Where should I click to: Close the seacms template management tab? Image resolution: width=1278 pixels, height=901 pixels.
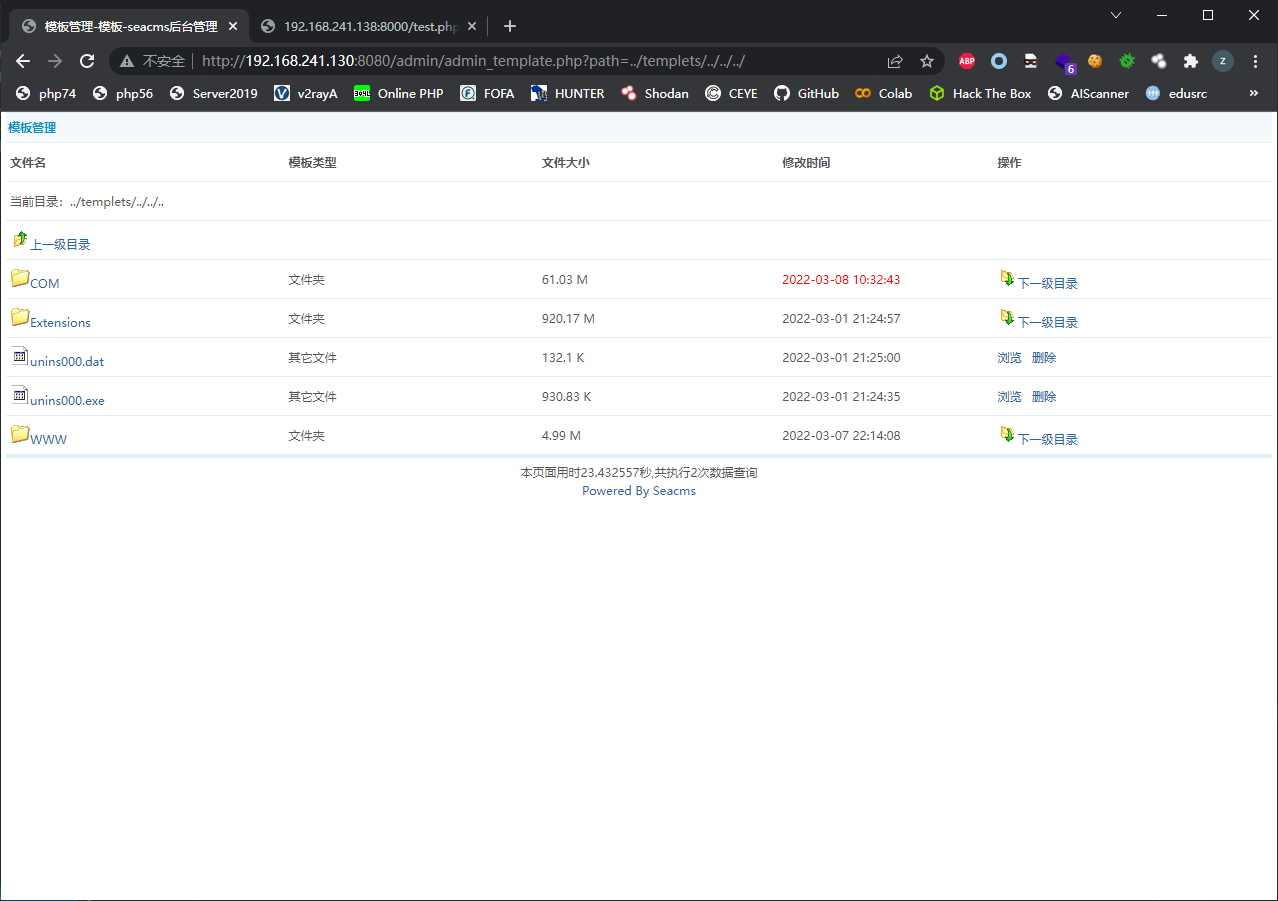[x=232, y=26]
